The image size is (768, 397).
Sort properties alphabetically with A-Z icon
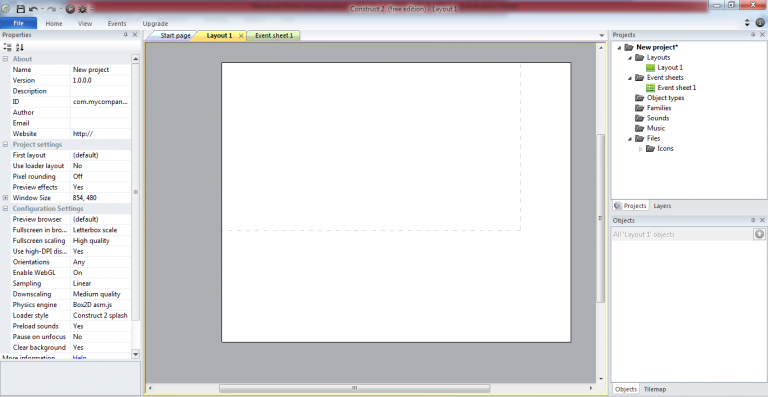(x=20, y=47)
